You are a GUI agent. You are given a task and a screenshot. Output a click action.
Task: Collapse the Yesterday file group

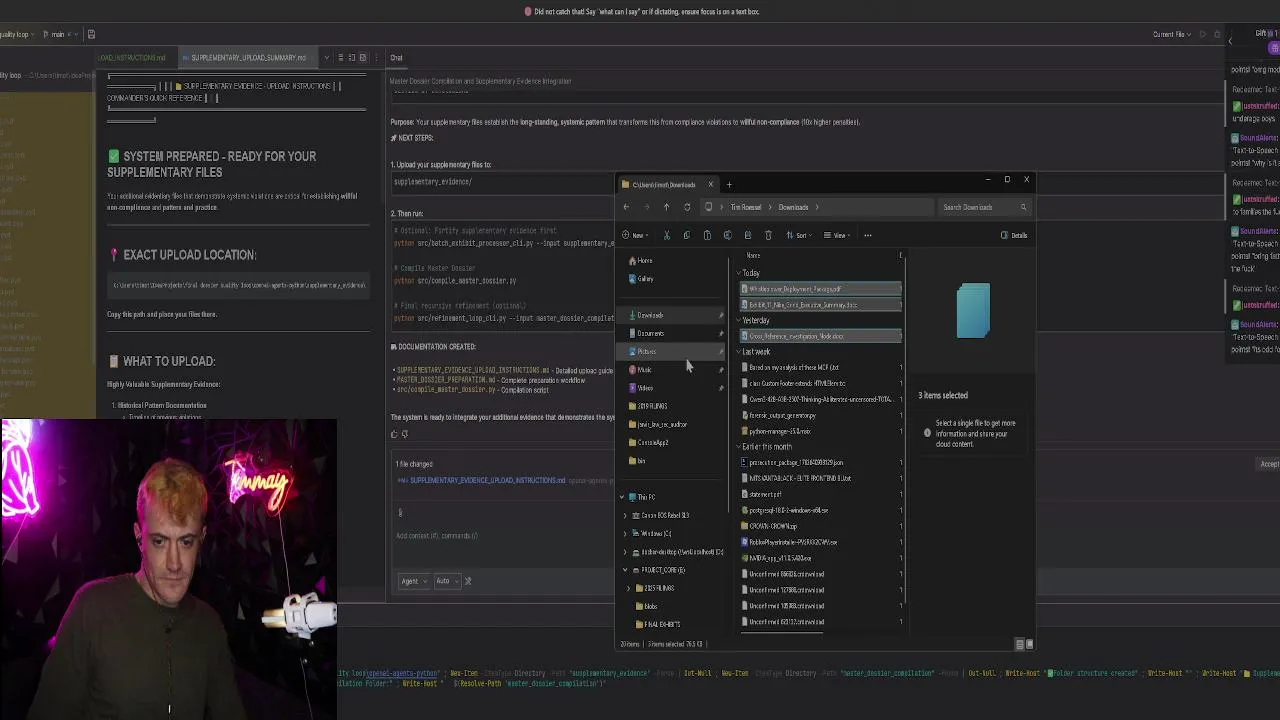click(x=741, y=321)
